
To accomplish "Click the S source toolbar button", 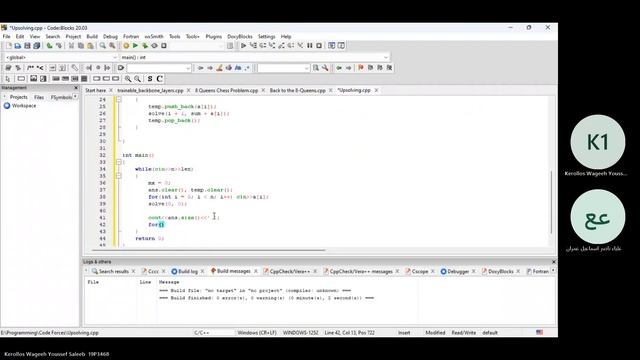I will click(150, 79).
